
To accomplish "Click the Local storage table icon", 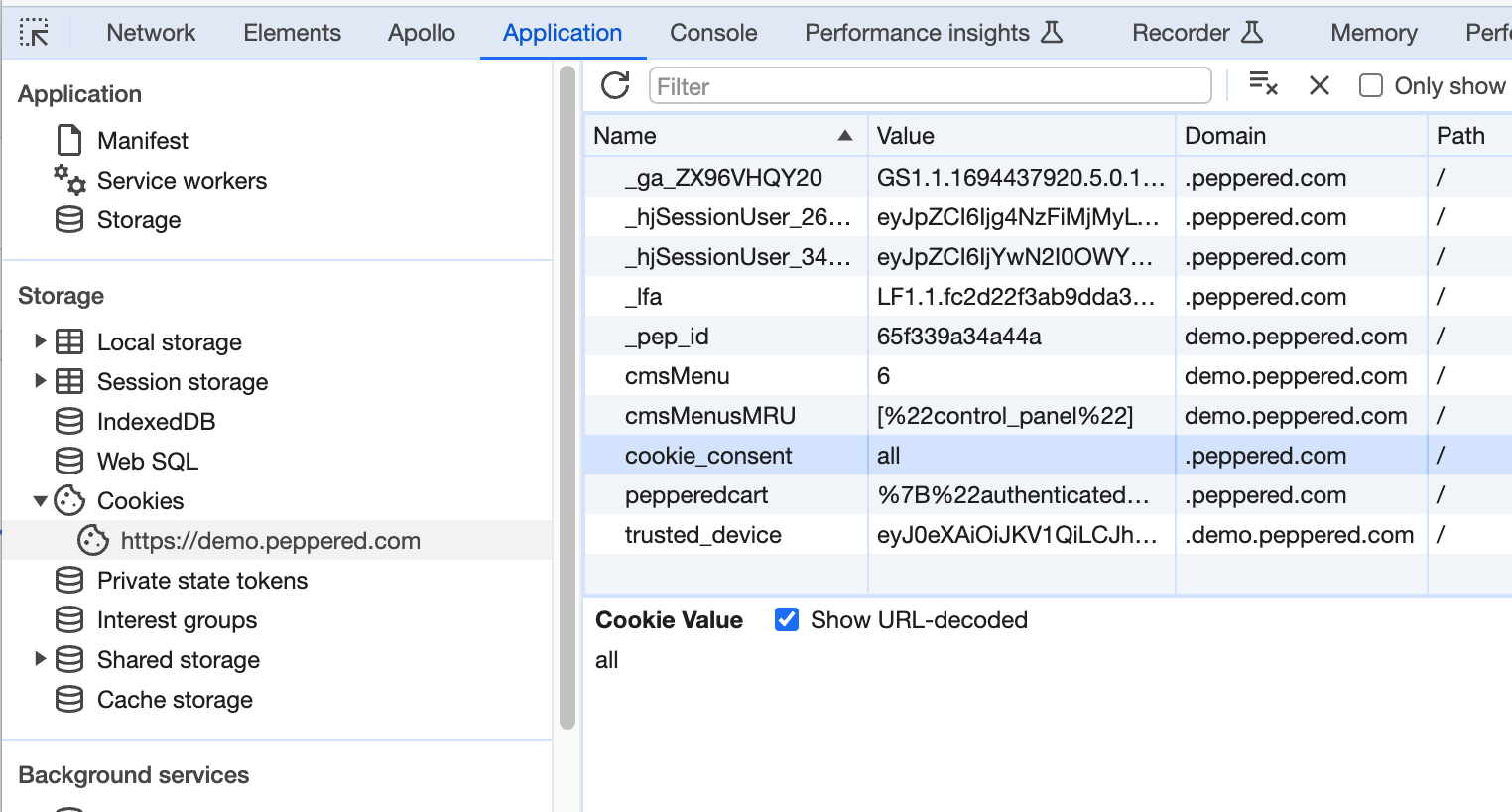I will pos(69,341).
